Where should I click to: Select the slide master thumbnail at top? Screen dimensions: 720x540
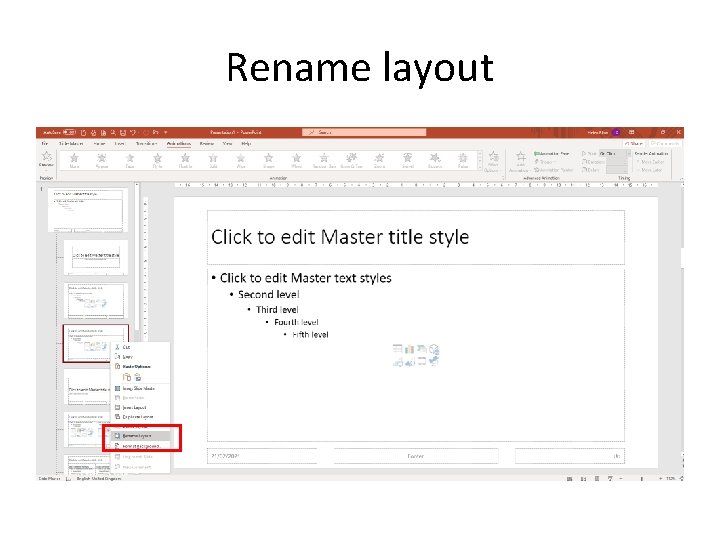(88, 210)
